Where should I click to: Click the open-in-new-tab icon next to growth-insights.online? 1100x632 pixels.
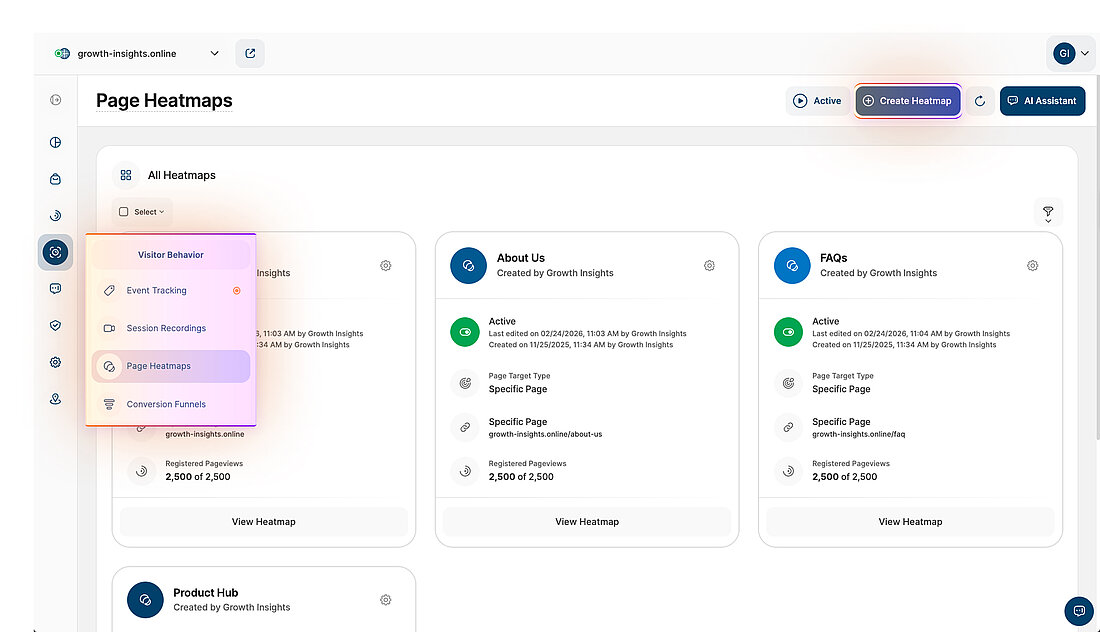pyautogui.click(x=250, y=53)
